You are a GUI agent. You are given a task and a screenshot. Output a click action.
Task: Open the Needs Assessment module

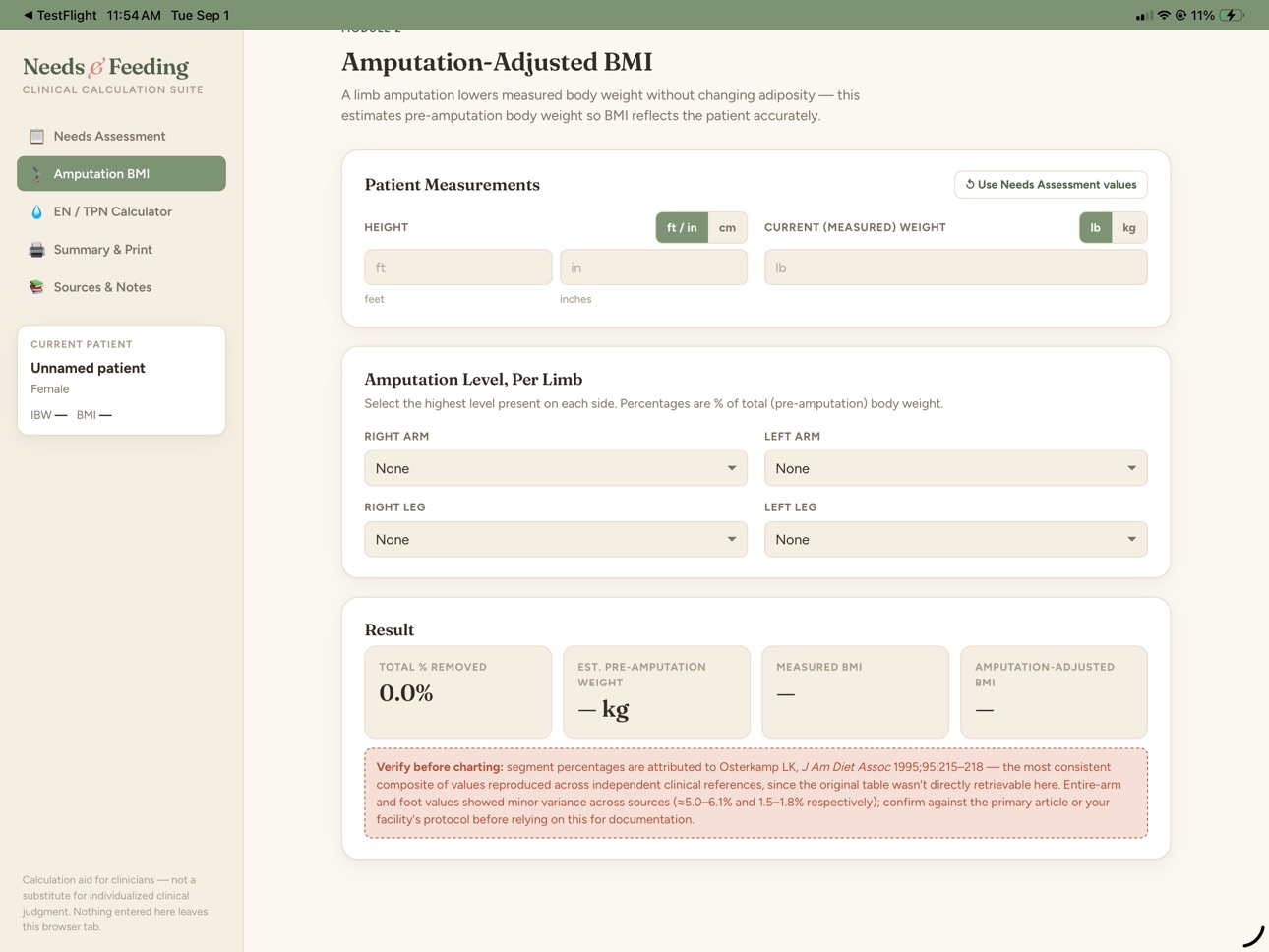(x=121, y=136)
